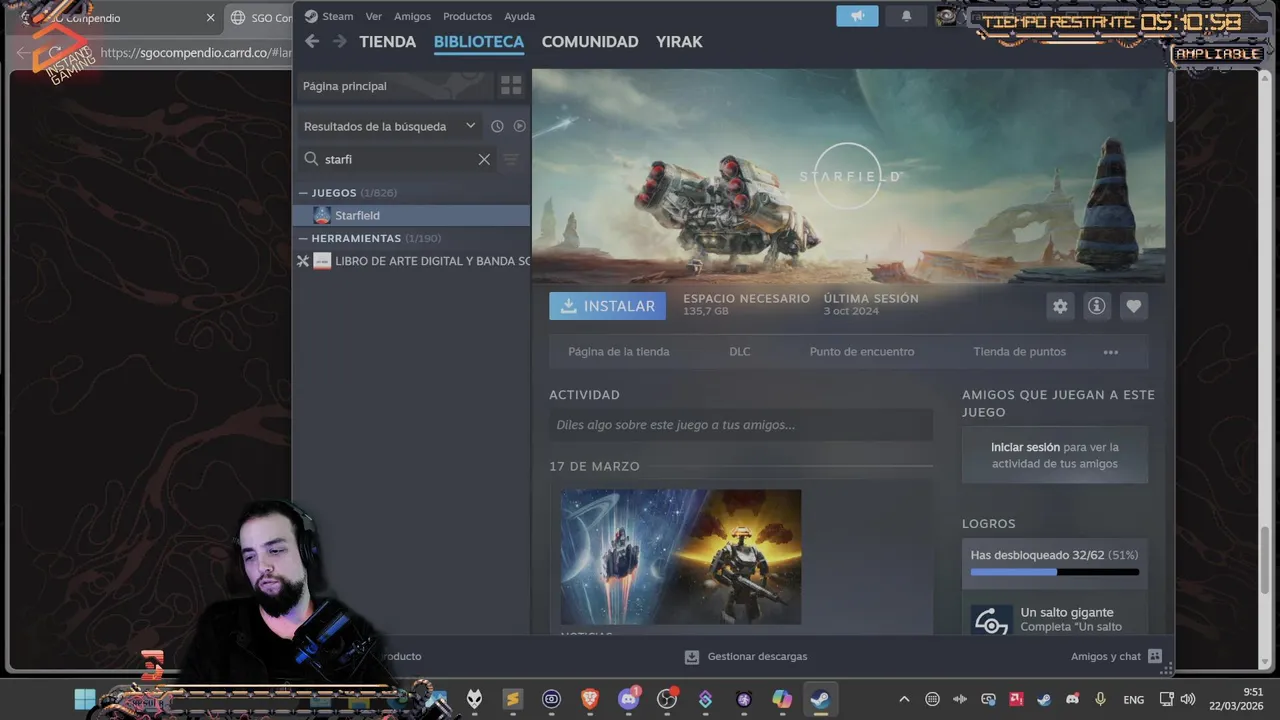Go forward with Steam's right arrow
This screenshot has height=720, width=1280.
click(x=339, y=41)
